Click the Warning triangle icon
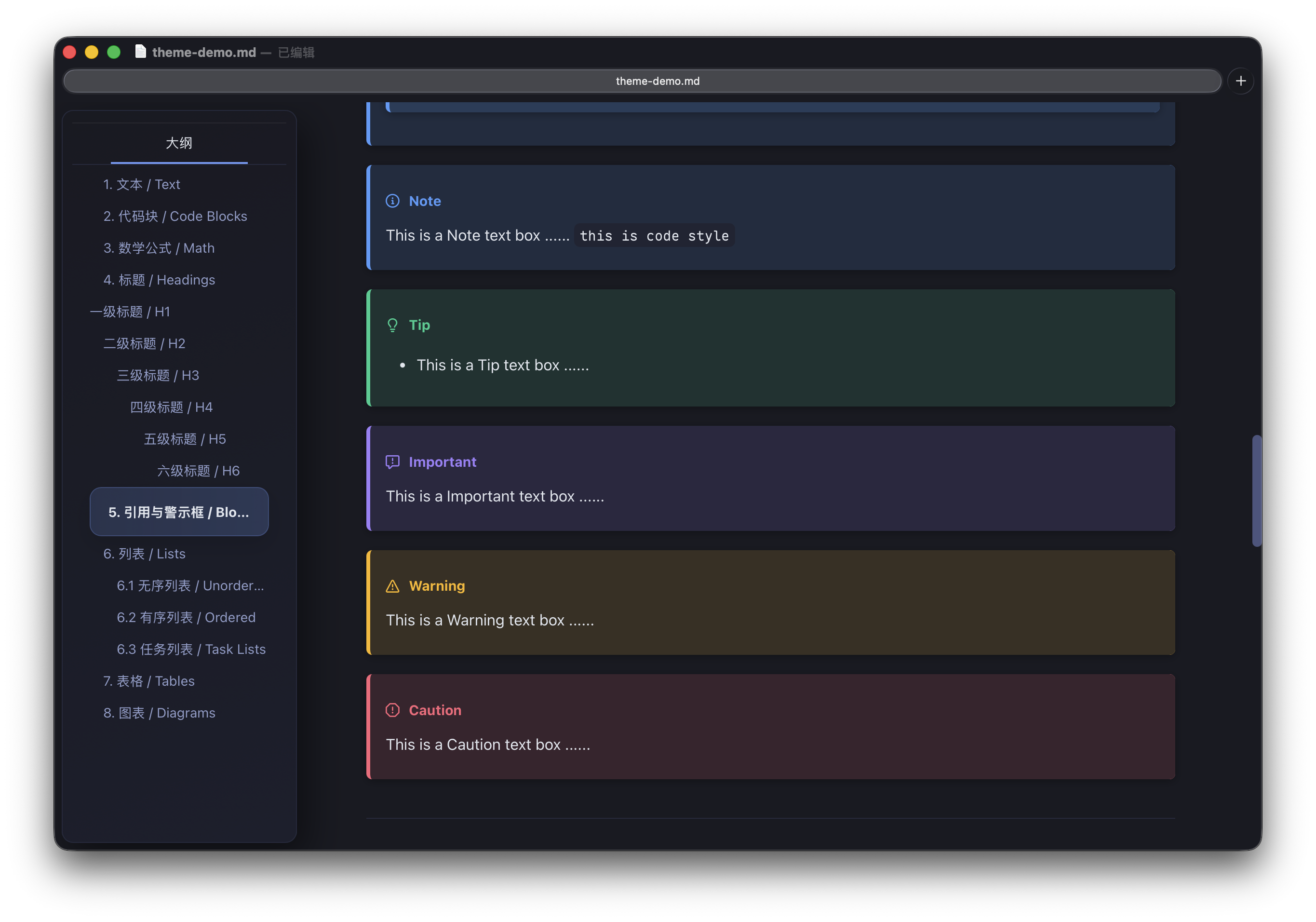Viewport: 1316px width, 922px height. coord(392,586)
